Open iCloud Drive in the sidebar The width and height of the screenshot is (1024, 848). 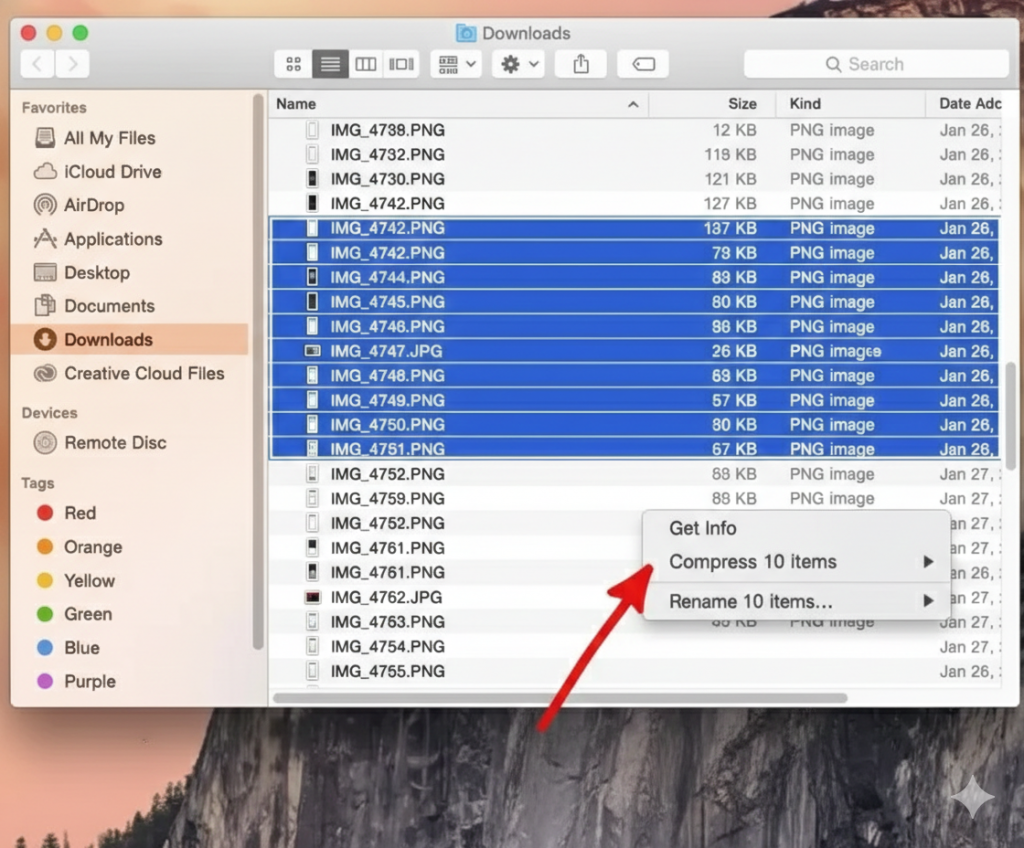coord(112,172)
